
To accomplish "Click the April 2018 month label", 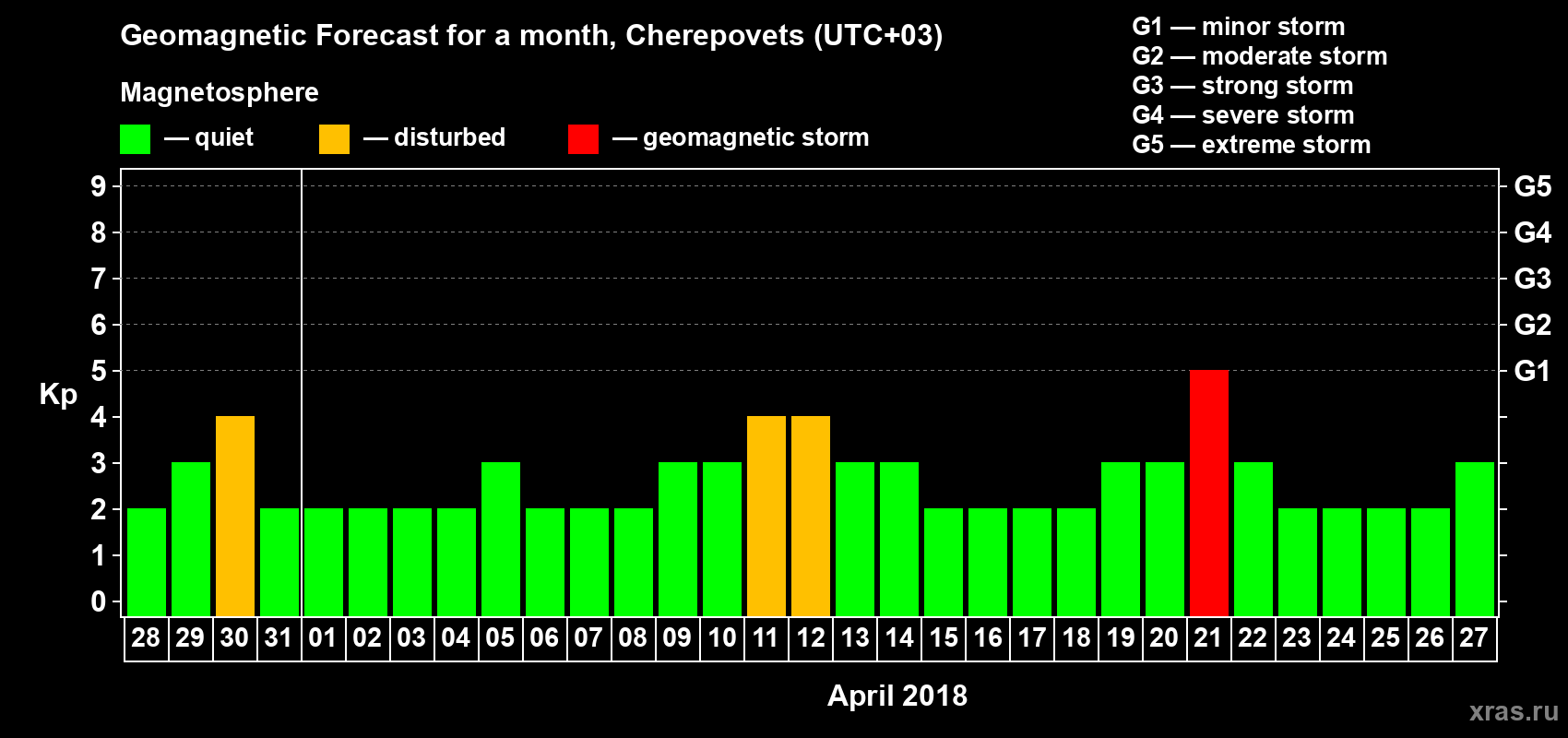I will (x=897, y=696).
